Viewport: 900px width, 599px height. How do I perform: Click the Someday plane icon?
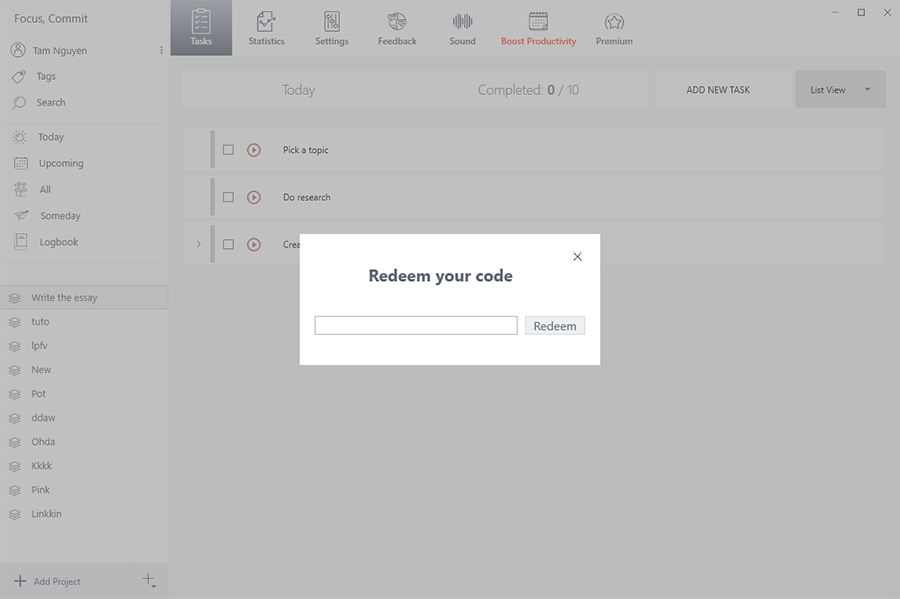tap(21, 216)
